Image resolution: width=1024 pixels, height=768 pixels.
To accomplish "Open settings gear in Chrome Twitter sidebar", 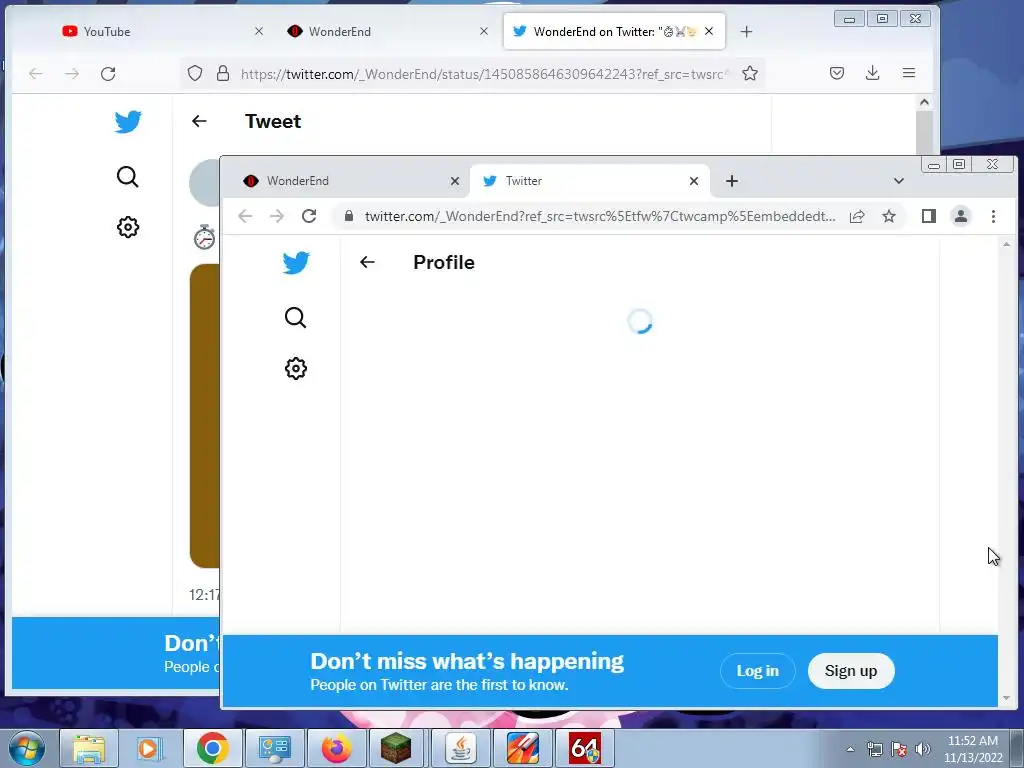I will point(296,368).
